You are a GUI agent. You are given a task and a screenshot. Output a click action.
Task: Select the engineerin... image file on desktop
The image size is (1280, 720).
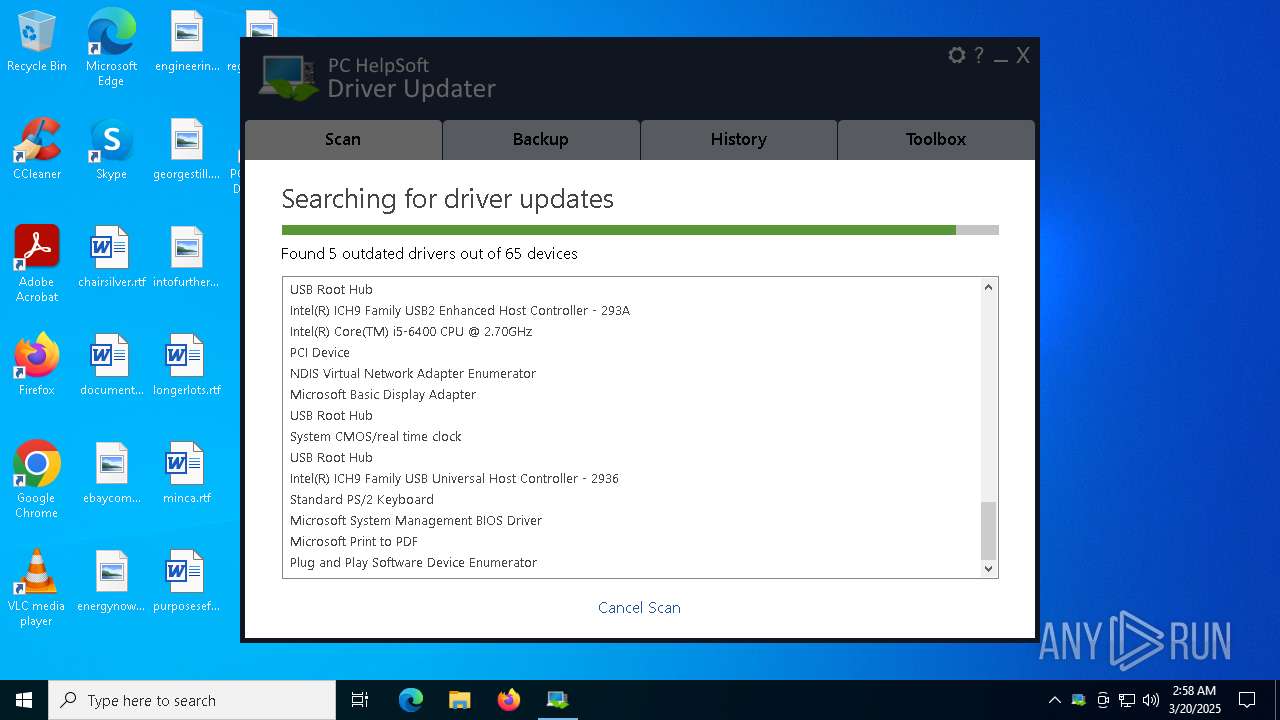click(x=186, y=42)
